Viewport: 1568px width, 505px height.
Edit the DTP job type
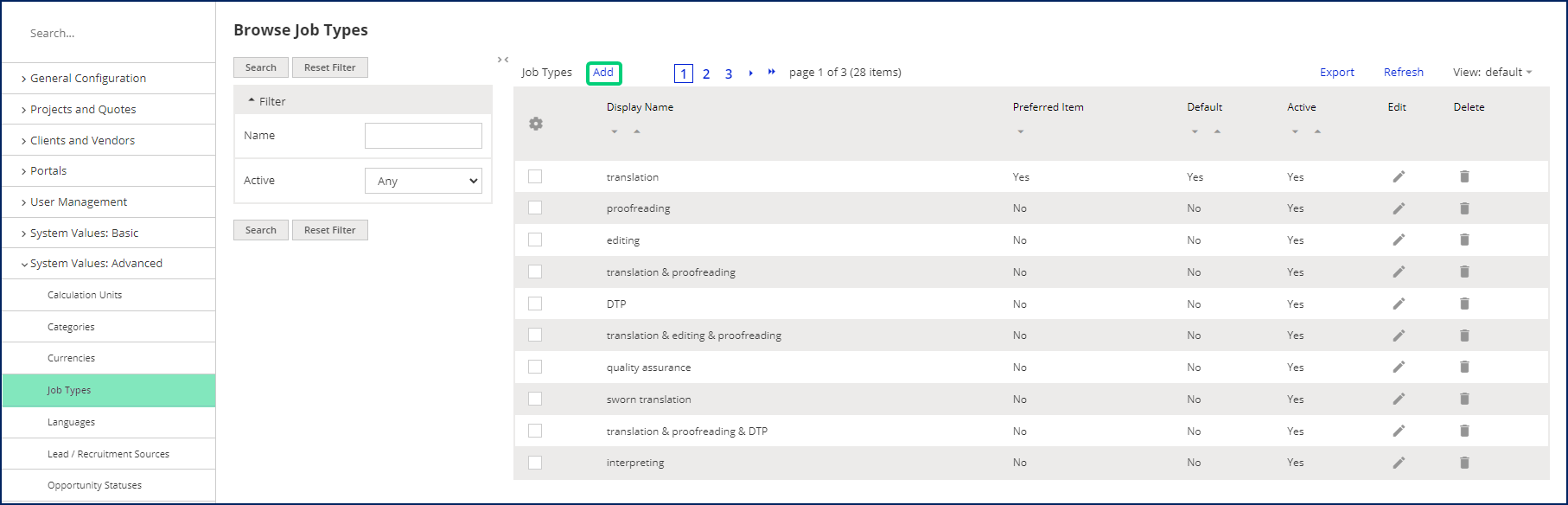(1399, 304)
